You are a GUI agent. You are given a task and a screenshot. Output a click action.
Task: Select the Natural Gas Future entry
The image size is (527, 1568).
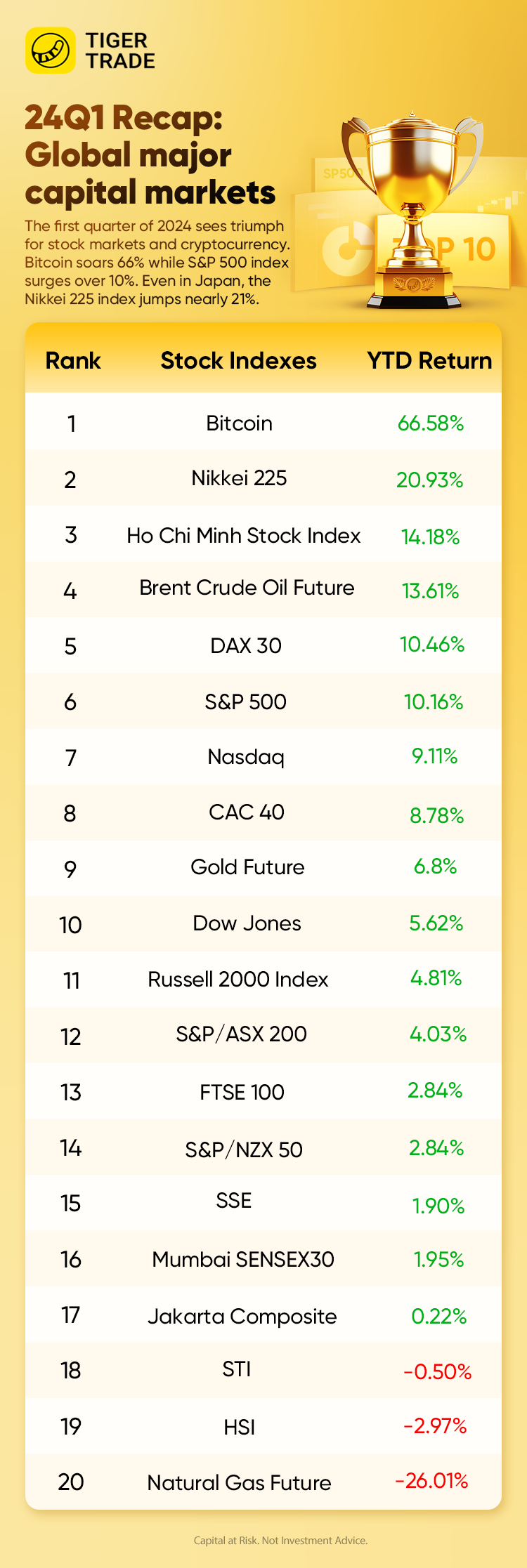239,1482
